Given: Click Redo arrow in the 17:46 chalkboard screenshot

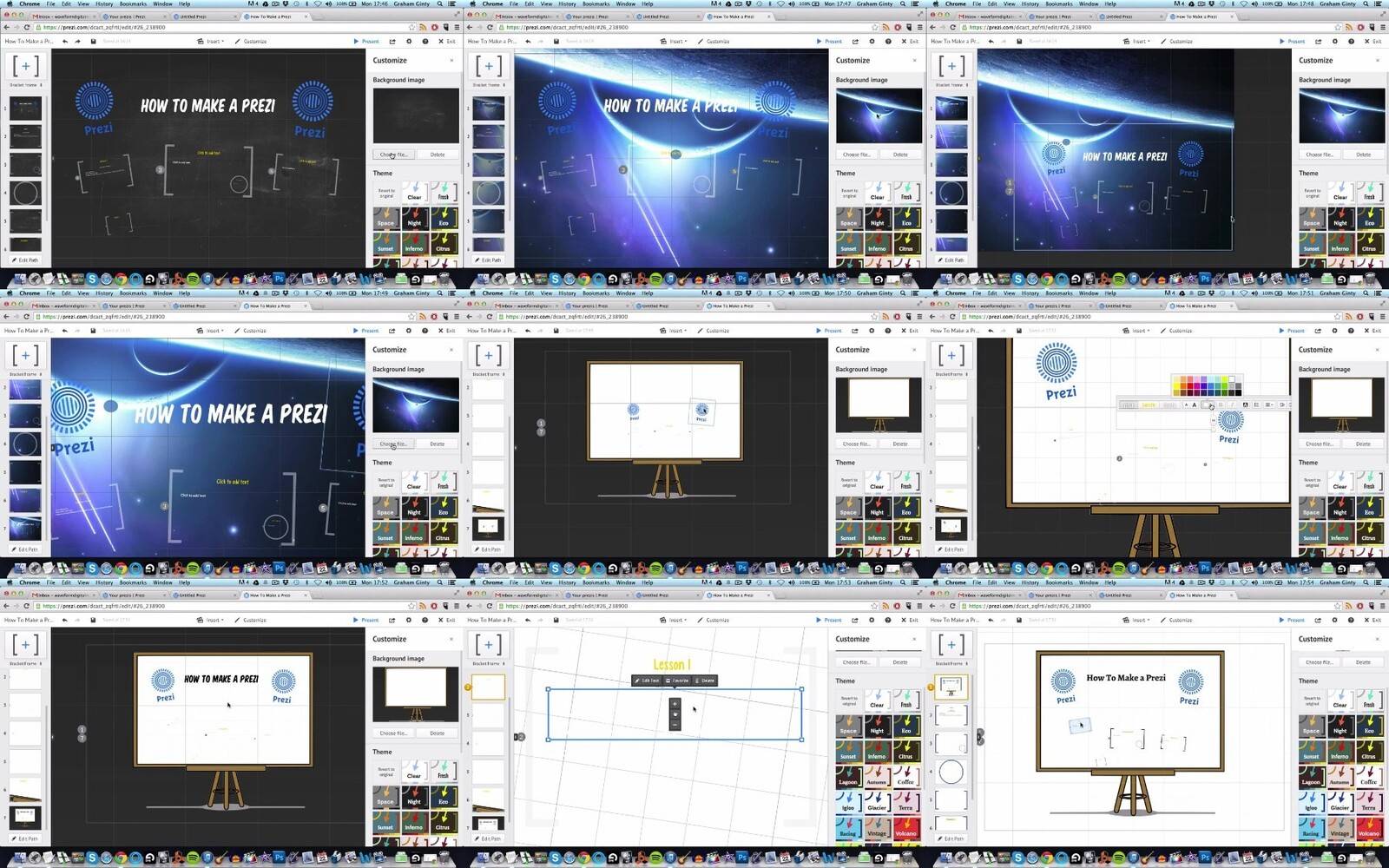Looking at the screenshot, I should [x=77, y=41].
